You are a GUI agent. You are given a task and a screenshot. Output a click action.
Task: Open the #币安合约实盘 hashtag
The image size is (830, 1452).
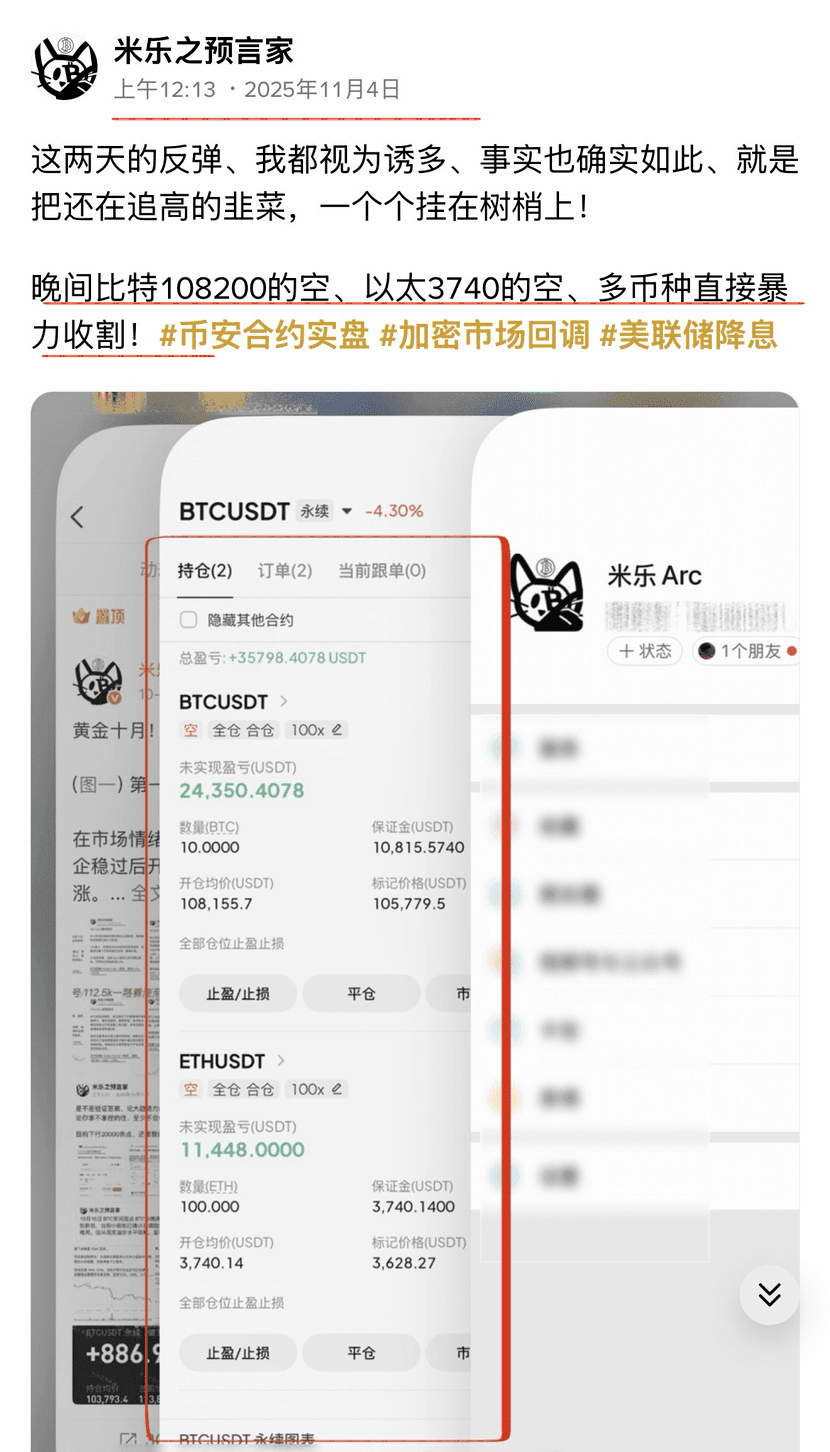[x=264, y=336]
